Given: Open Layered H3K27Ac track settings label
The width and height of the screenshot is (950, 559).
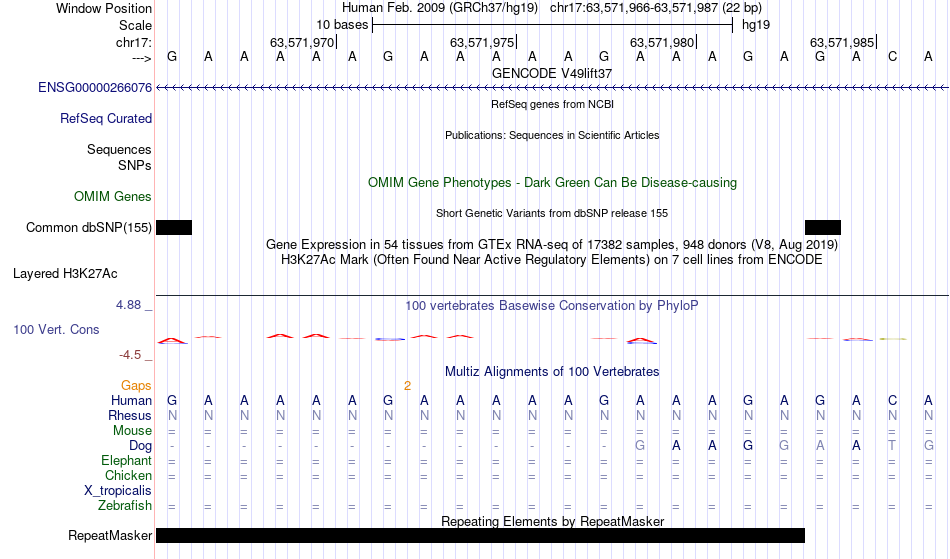Looking at the screenshot, I should coord(65,274).
